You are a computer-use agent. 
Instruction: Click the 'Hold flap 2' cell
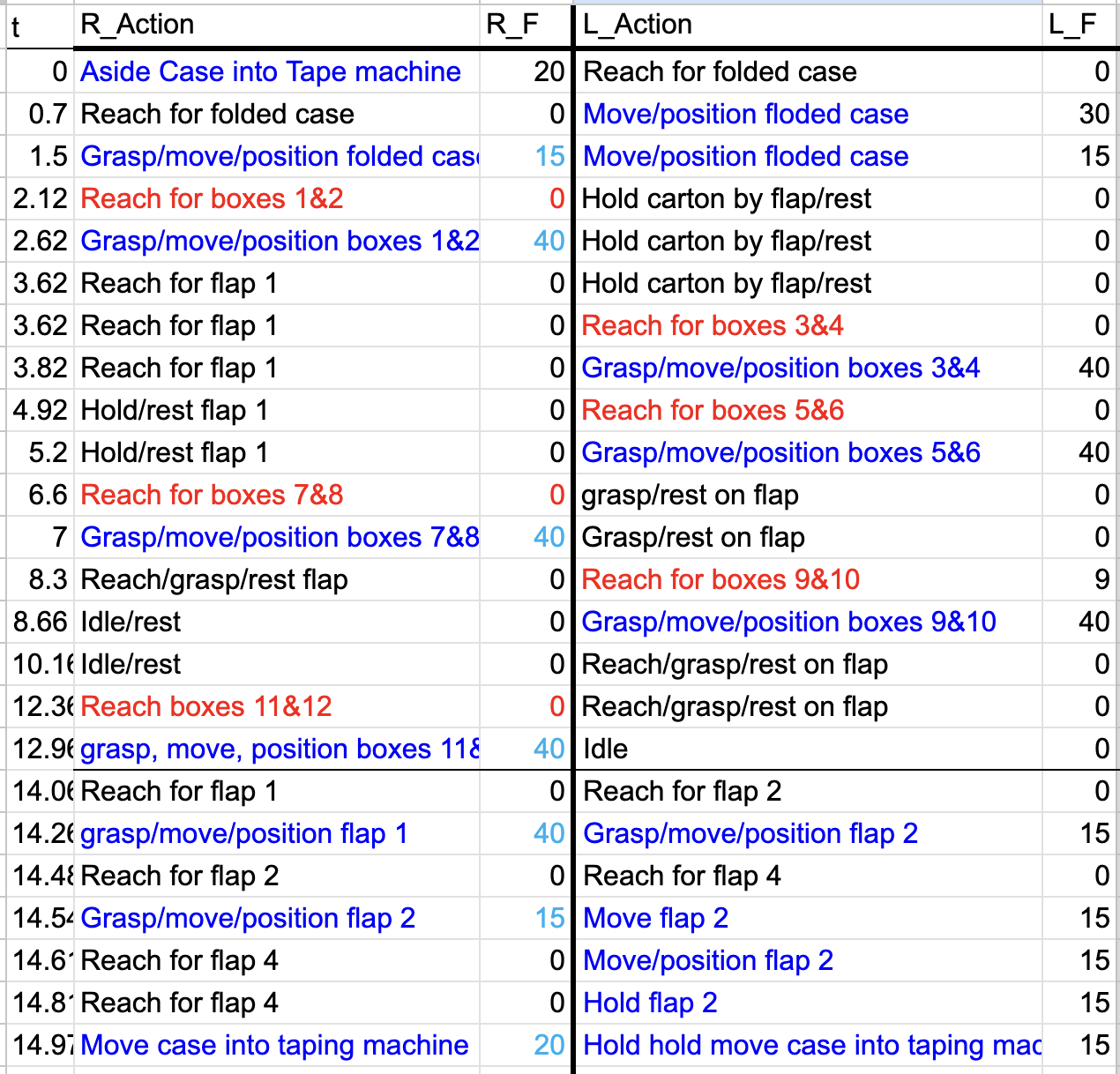click(650, 1003)
